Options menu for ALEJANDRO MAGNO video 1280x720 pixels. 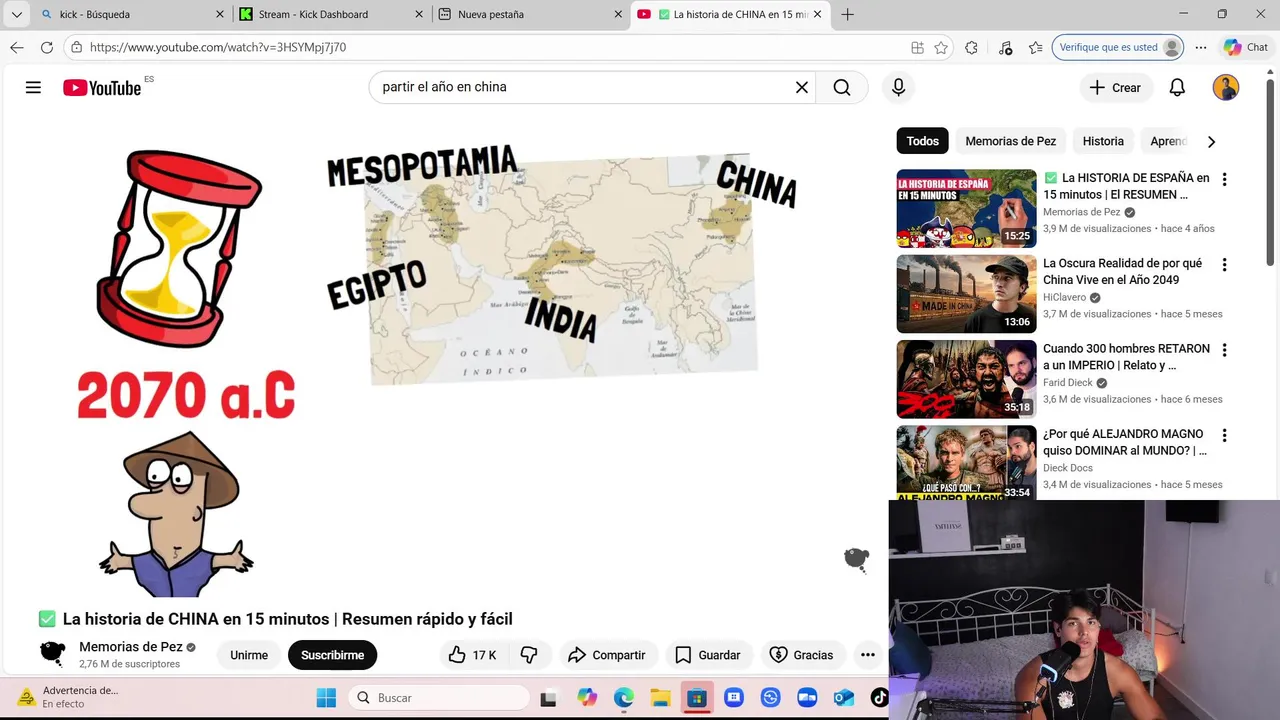click(x=1224, y=435)
